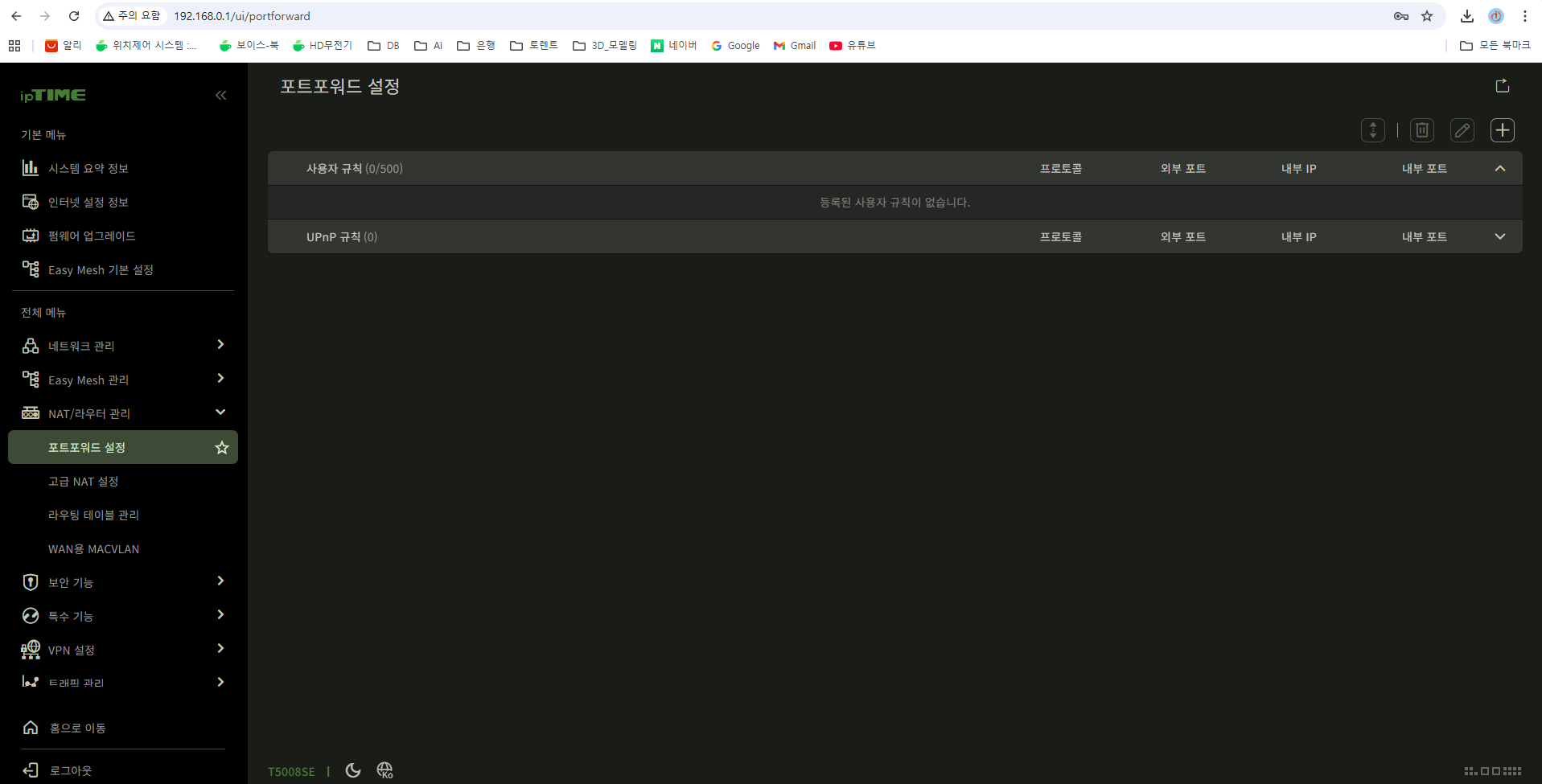
Task: Click the edit pencil icon
Action: click(x=1462, y=130)
